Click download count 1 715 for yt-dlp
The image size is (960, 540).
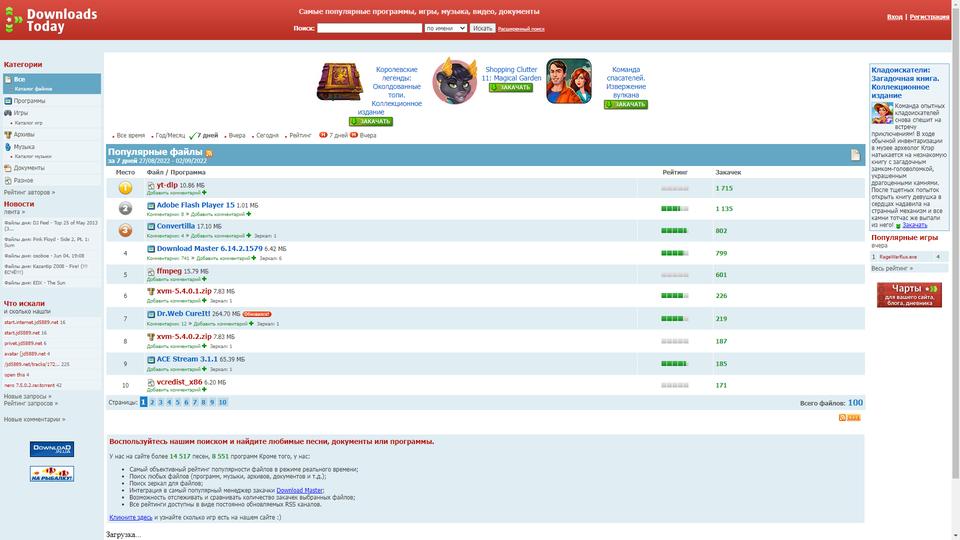click(724, 189)
